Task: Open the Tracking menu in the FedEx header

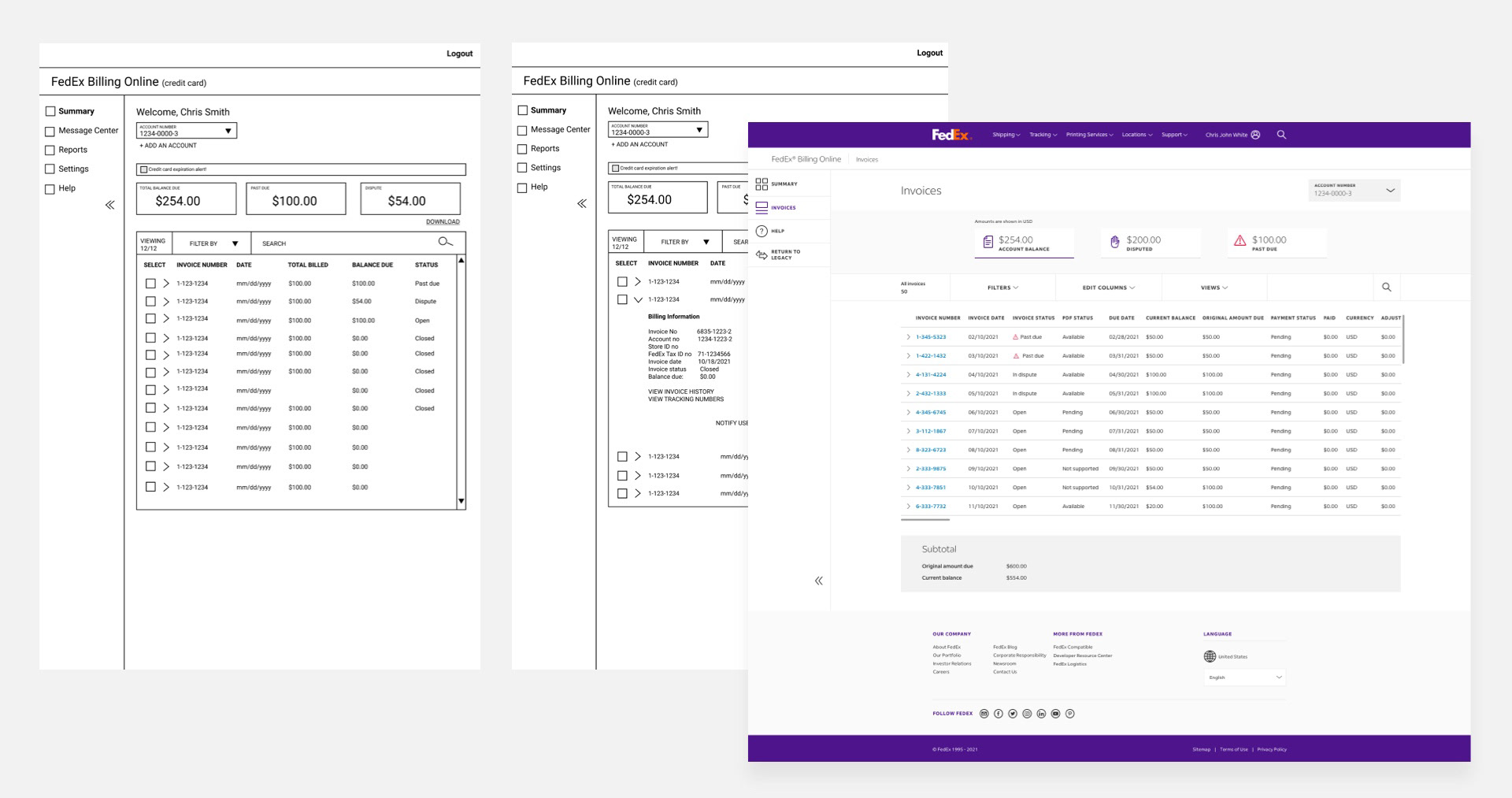Action: (x=1043, y=135)
